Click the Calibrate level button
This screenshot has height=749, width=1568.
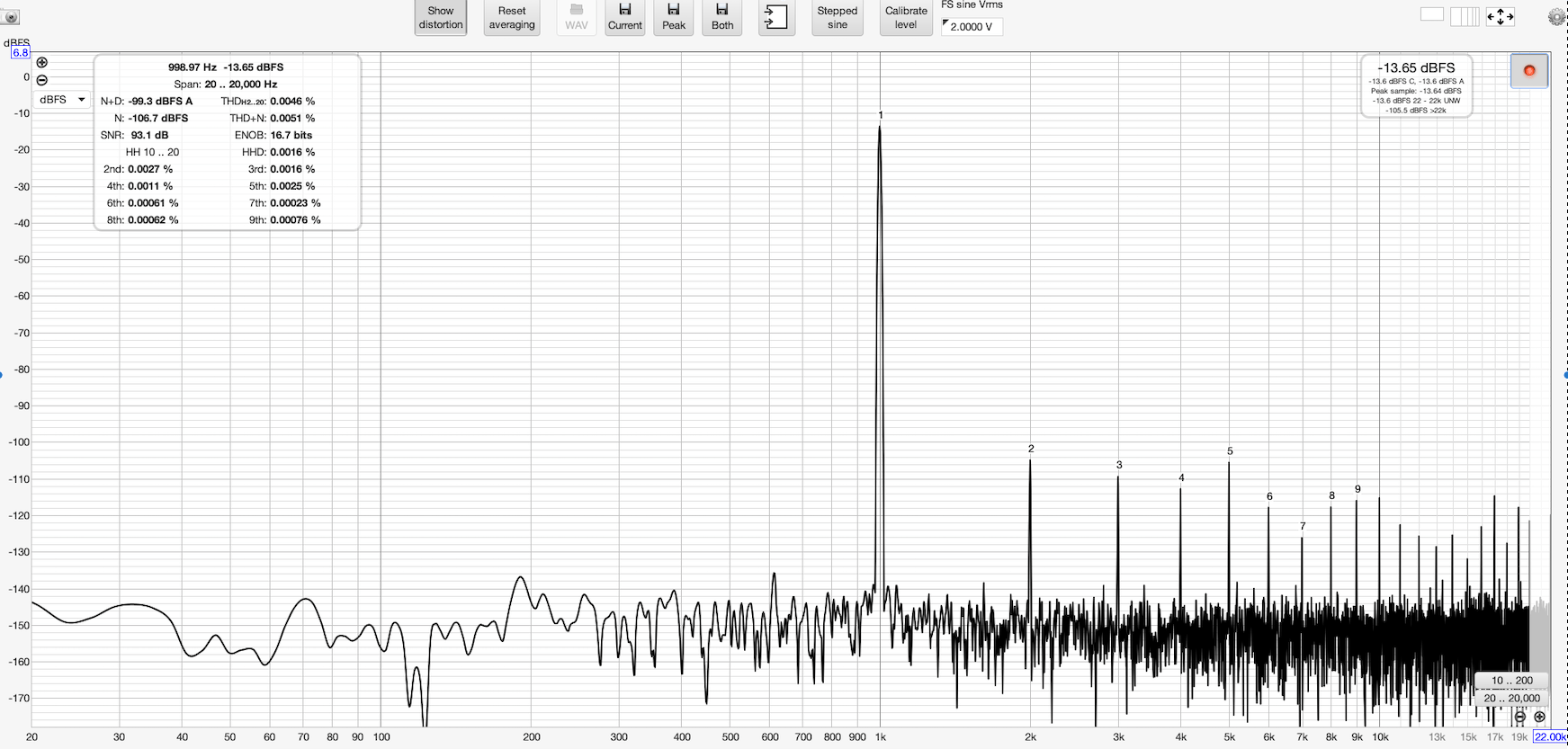[906, 17]
